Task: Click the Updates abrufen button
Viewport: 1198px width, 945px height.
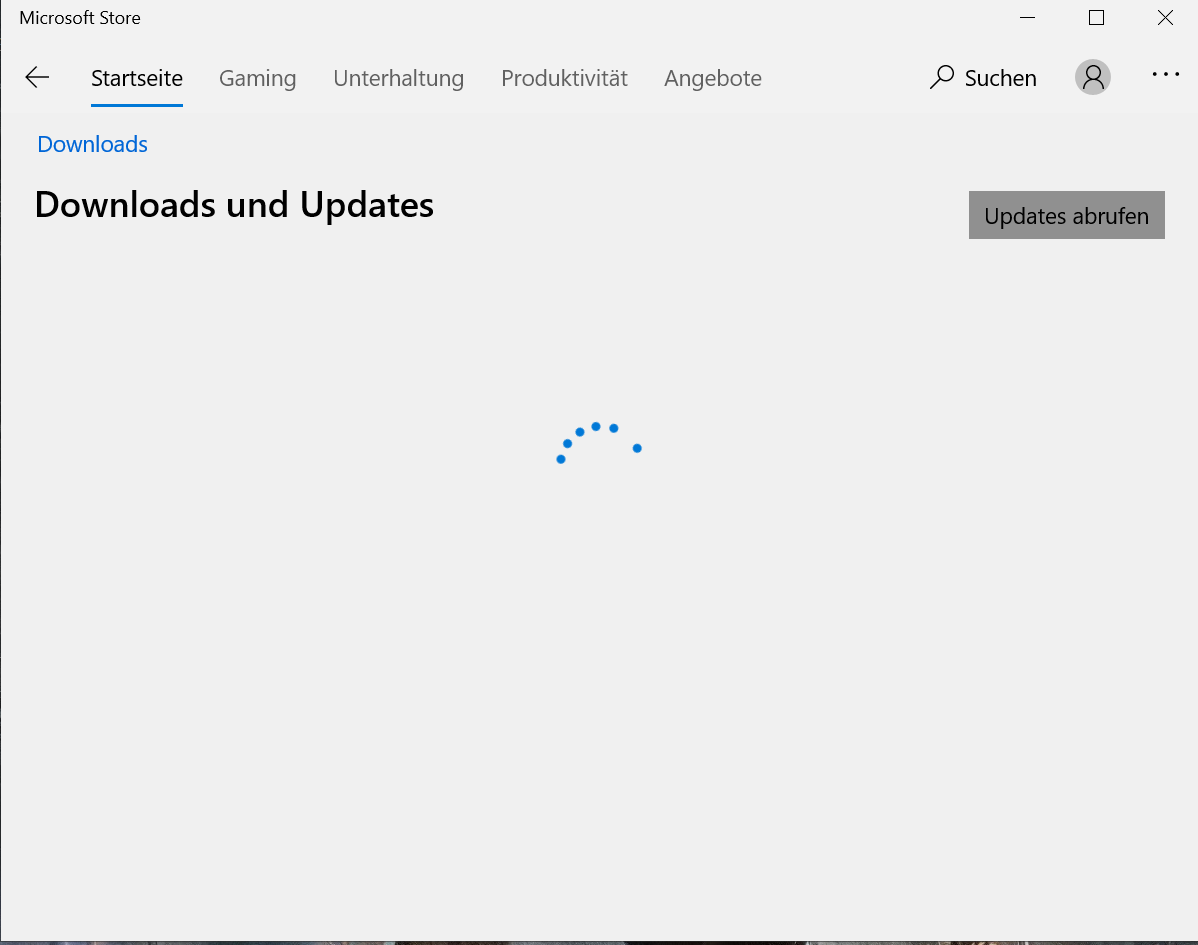Action: [x=1067, y=215]
